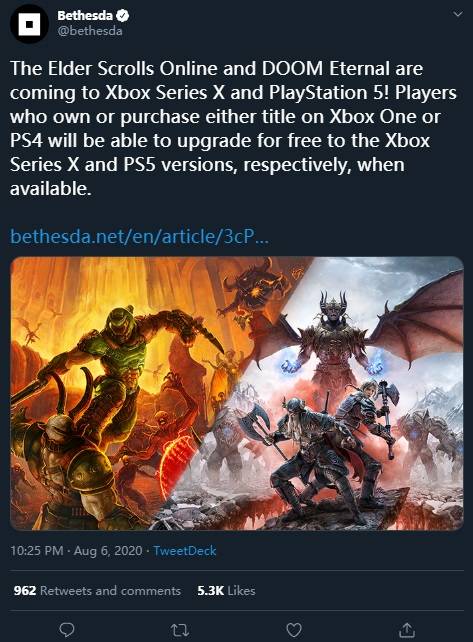The image size is (473, 642).
Task: Reply to the tweet with the speech bubble icon
Action: [67, 629]
